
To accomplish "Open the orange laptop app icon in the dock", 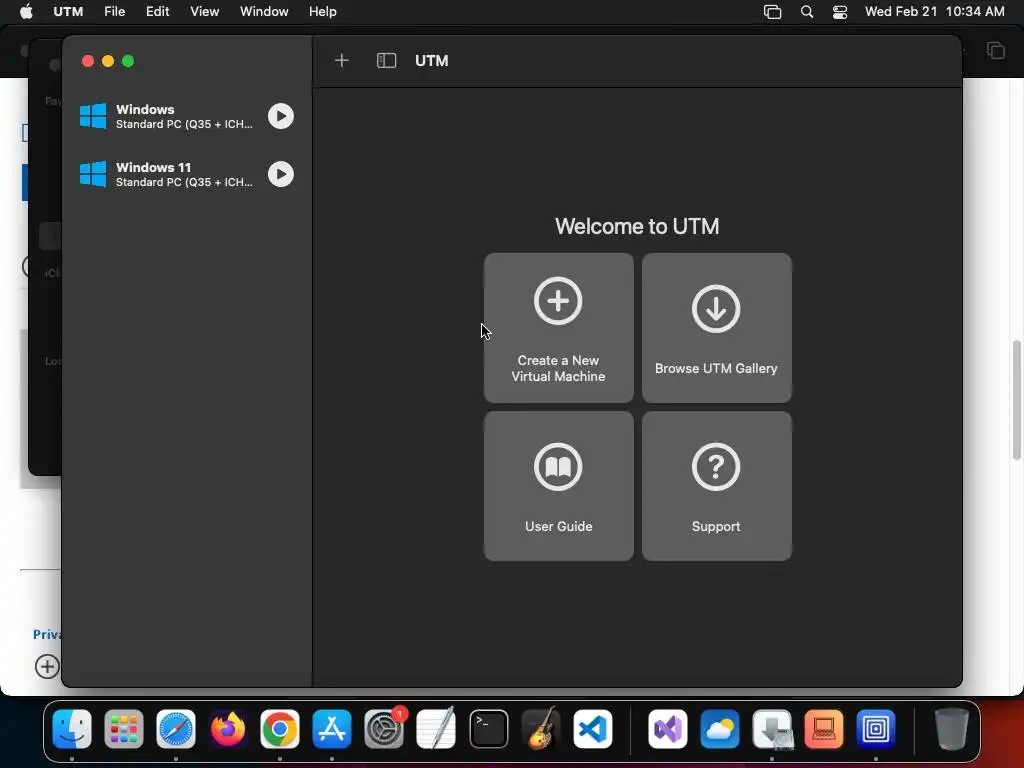I will tap(824, 729).
